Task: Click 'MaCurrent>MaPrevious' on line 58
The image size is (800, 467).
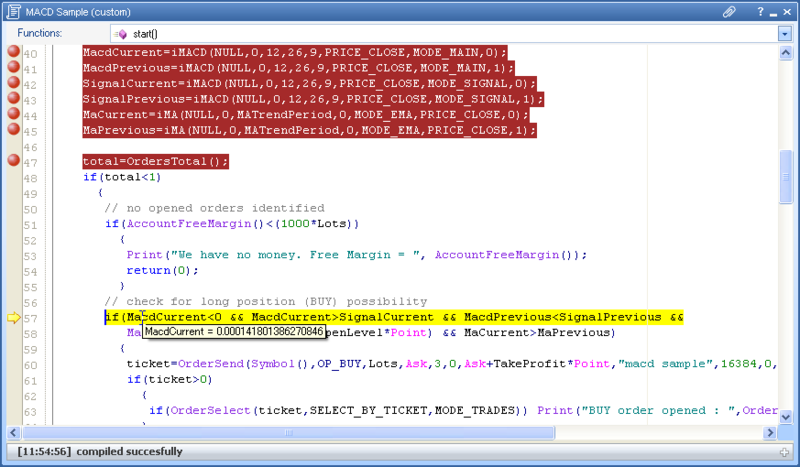Action: pyautogui.click(x=537, y=333)
